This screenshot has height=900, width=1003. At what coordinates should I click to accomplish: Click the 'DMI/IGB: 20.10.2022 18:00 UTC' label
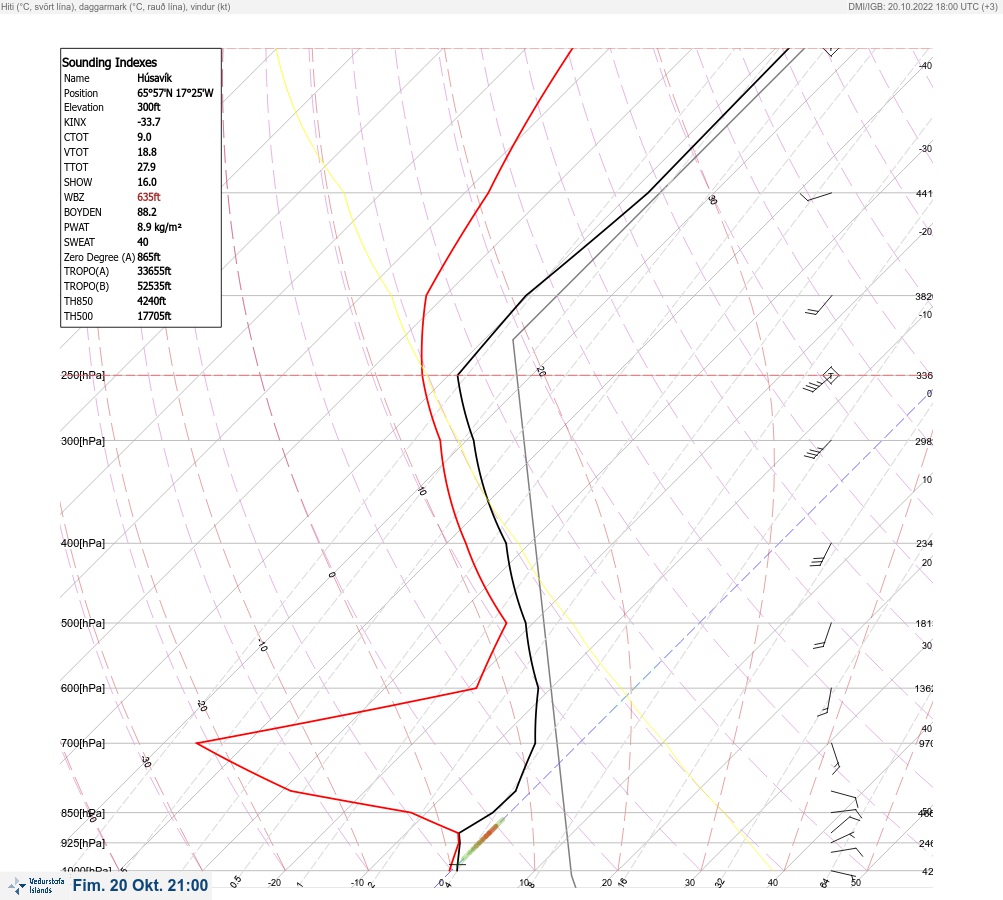click(x=922, y=6)
